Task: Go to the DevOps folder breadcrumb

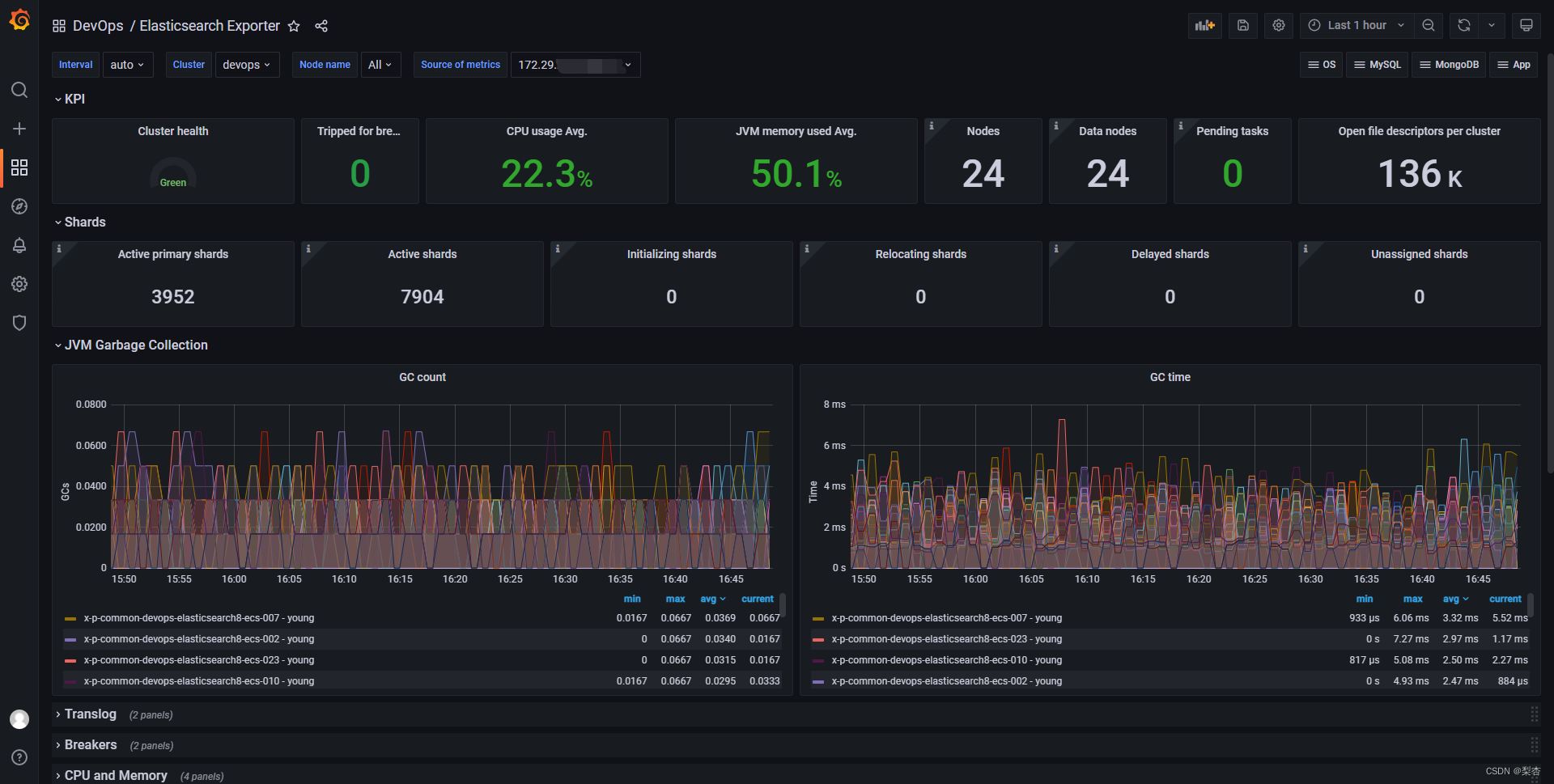Action: [98, 26]
